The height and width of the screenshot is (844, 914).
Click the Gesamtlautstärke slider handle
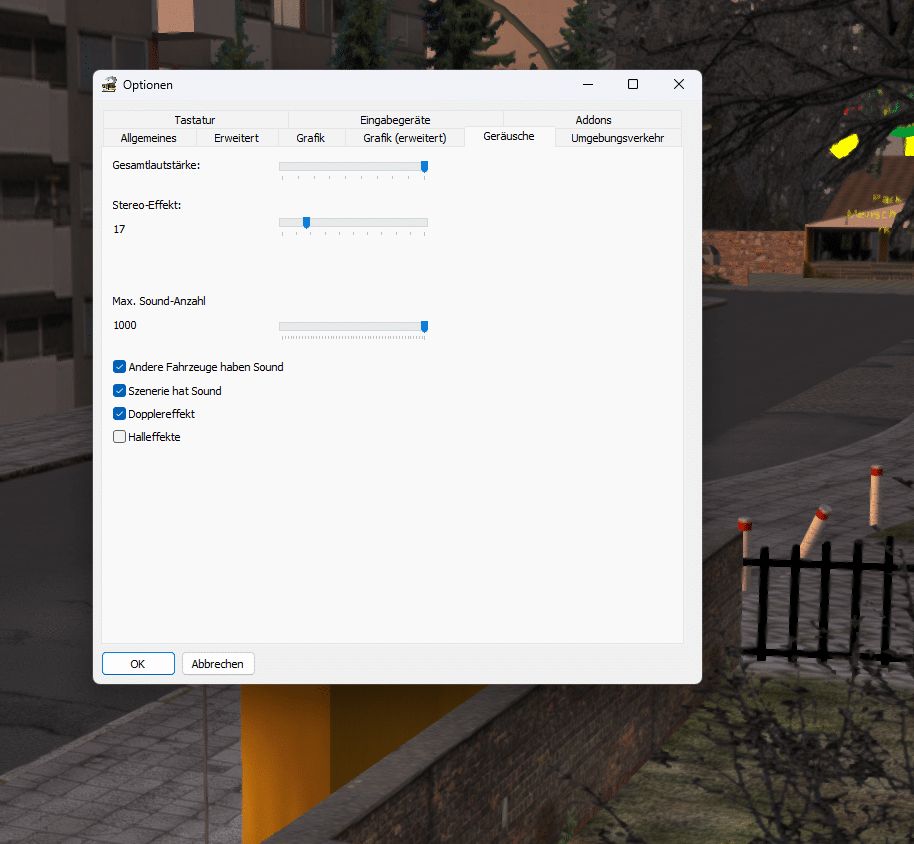point(424,167)
